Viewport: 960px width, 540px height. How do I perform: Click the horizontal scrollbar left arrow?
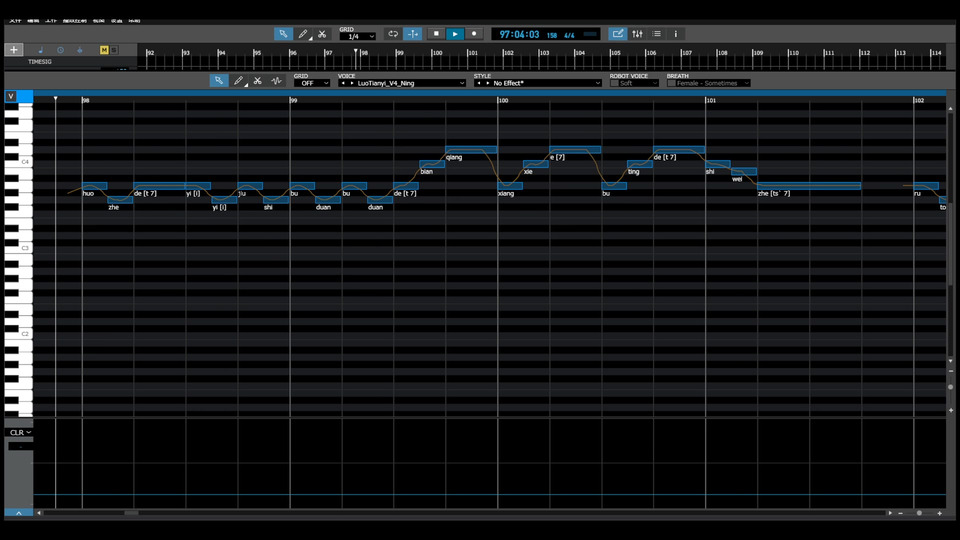(39, 513)
